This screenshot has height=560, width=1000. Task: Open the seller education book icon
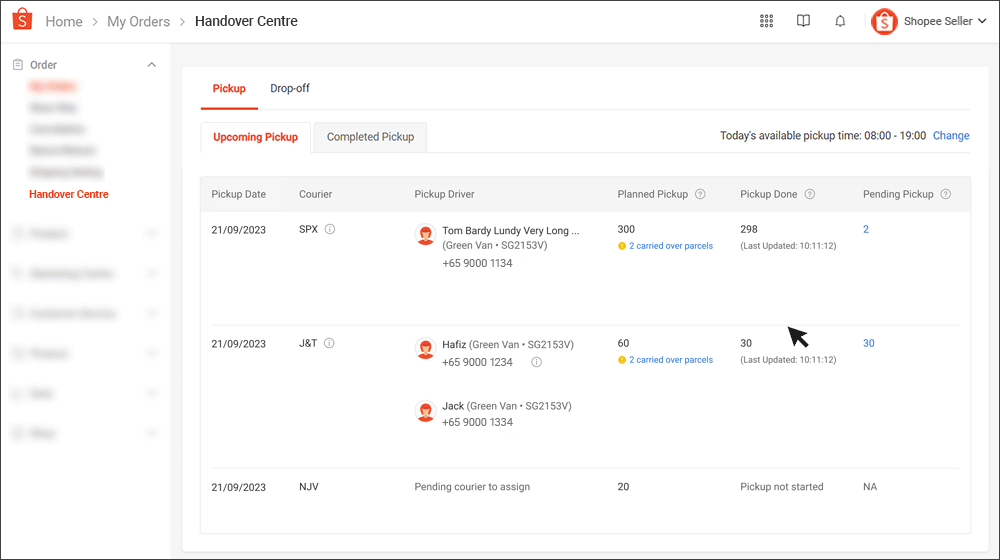coord(804,21)
